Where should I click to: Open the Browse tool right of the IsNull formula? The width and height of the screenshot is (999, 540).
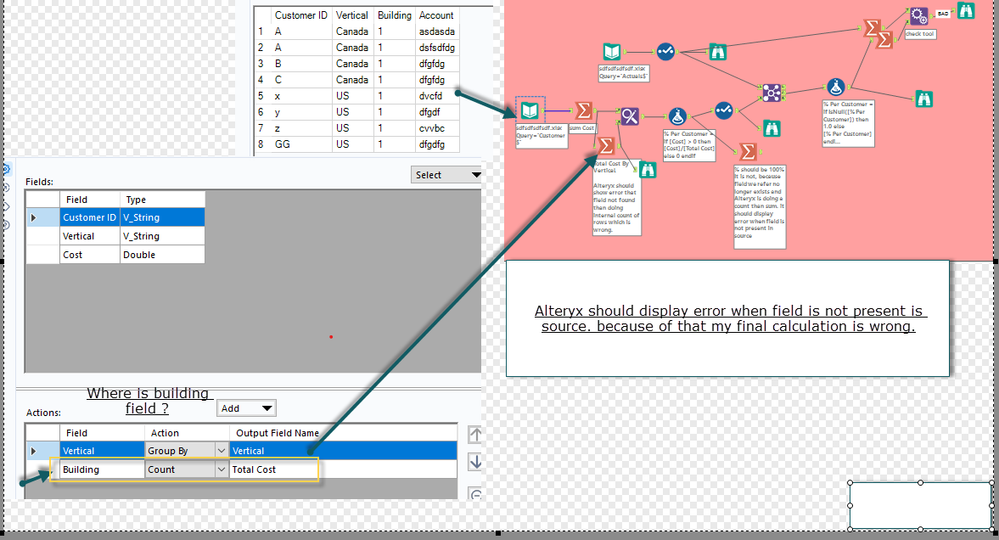[924, 99]
